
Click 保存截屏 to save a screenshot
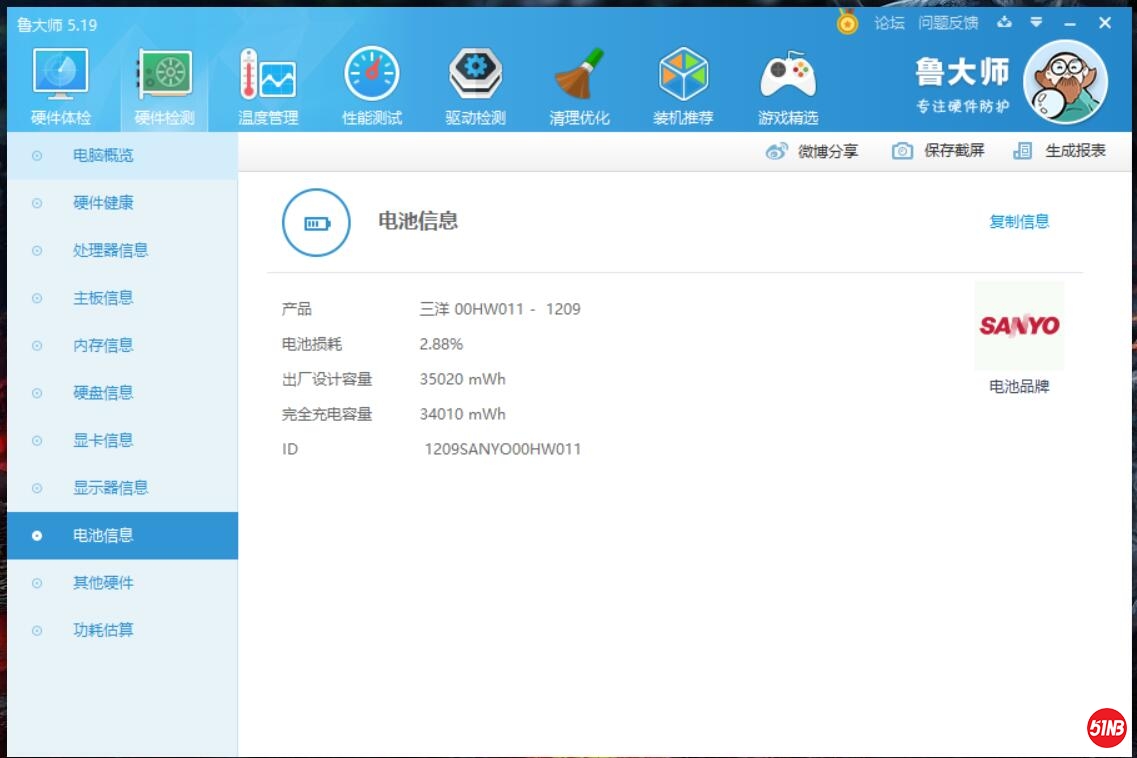tap(938, 151)
